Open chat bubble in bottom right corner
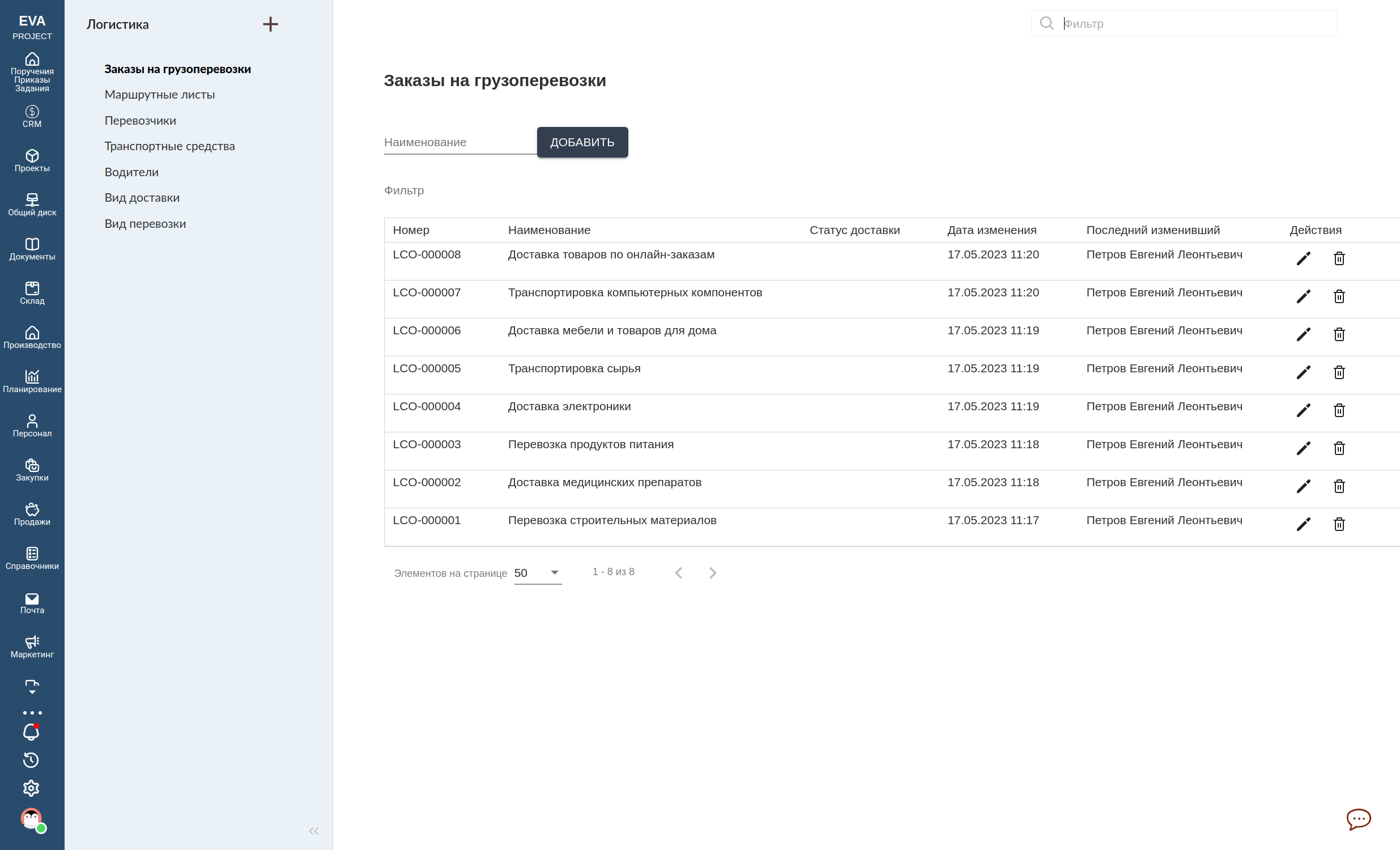 (x=1359, y=819)
